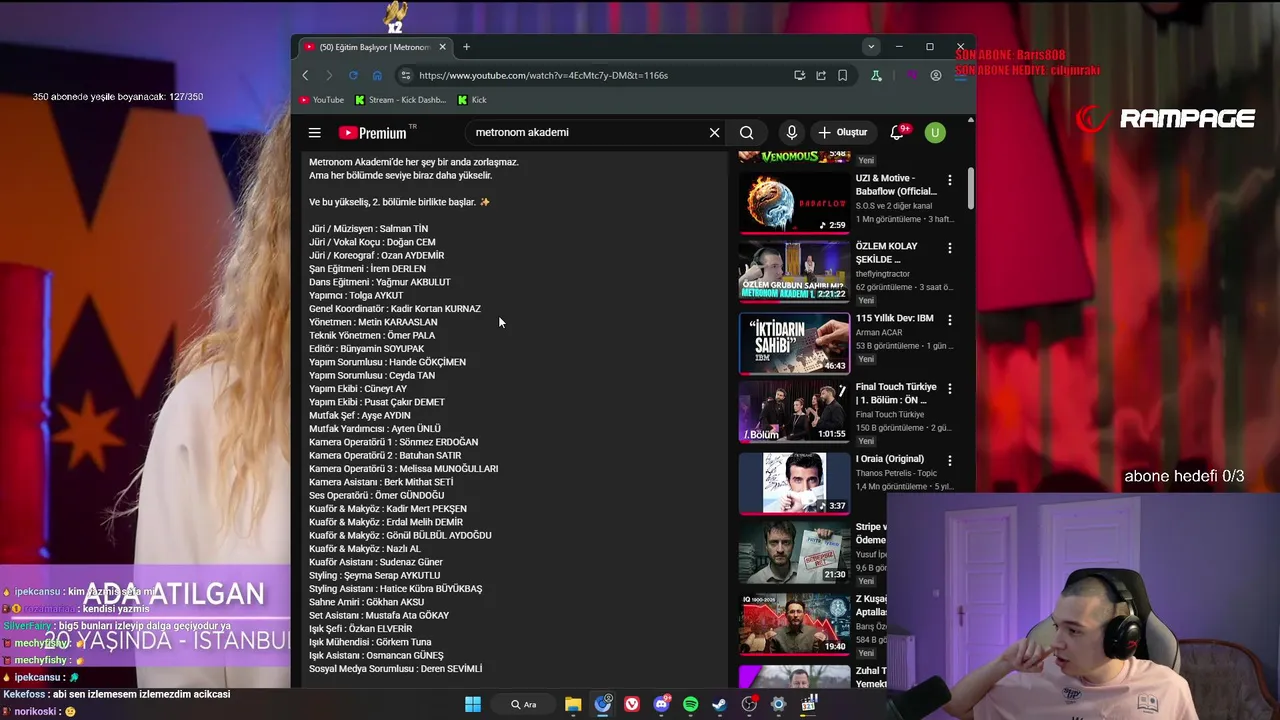Image resolution: width=1280 pixels, height=720 pixels.
Task: Run search with the magnifier button
Action: pyautogui.click(x=747, y=132)
